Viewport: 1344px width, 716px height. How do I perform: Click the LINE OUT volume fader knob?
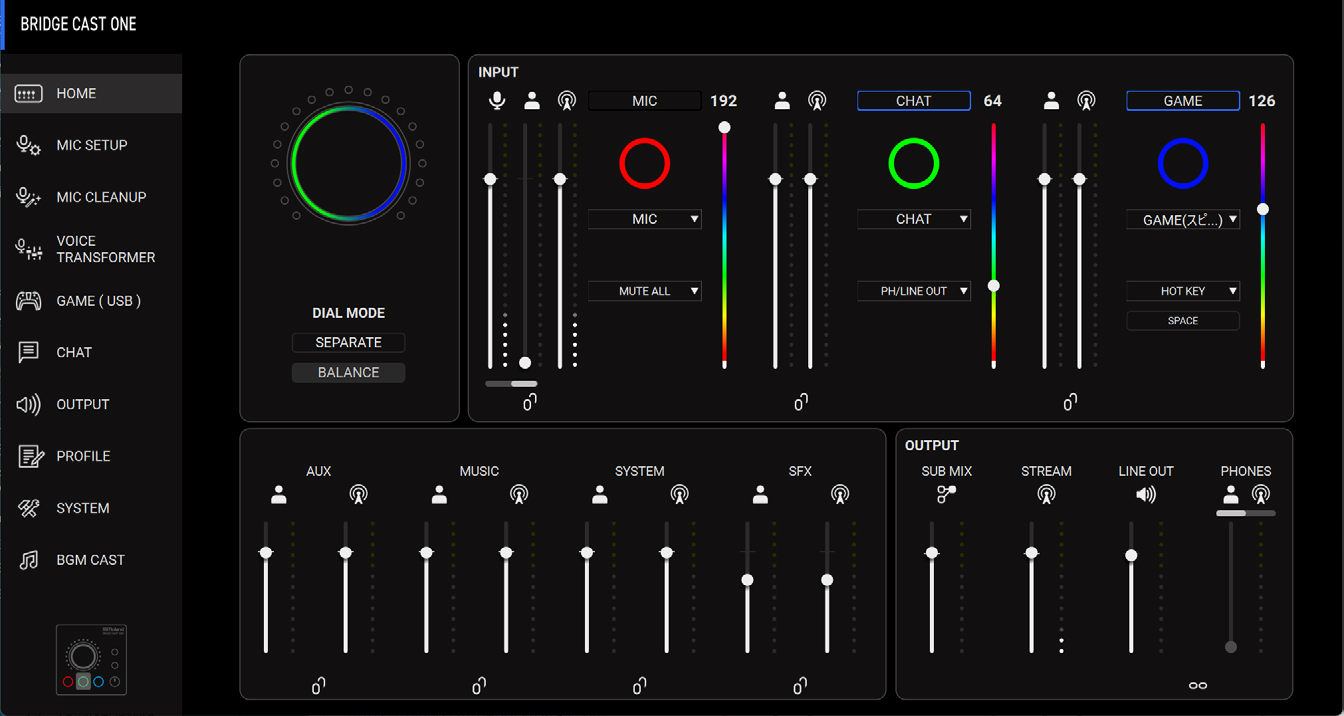click(x=1131, y=555)
